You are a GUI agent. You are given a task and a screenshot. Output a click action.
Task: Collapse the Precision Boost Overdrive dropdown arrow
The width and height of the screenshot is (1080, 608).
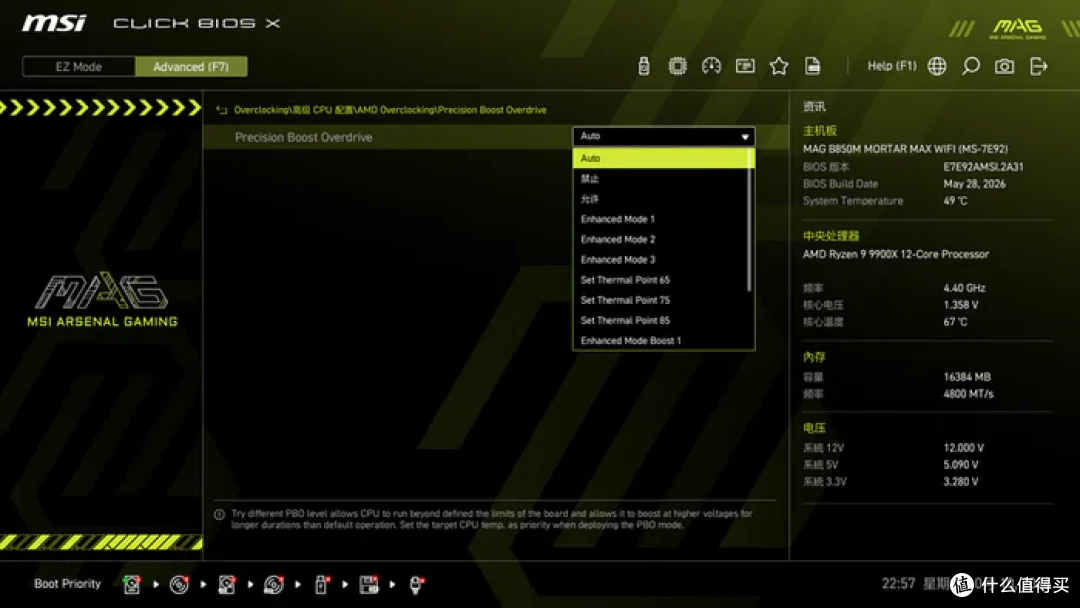[745, 137]
